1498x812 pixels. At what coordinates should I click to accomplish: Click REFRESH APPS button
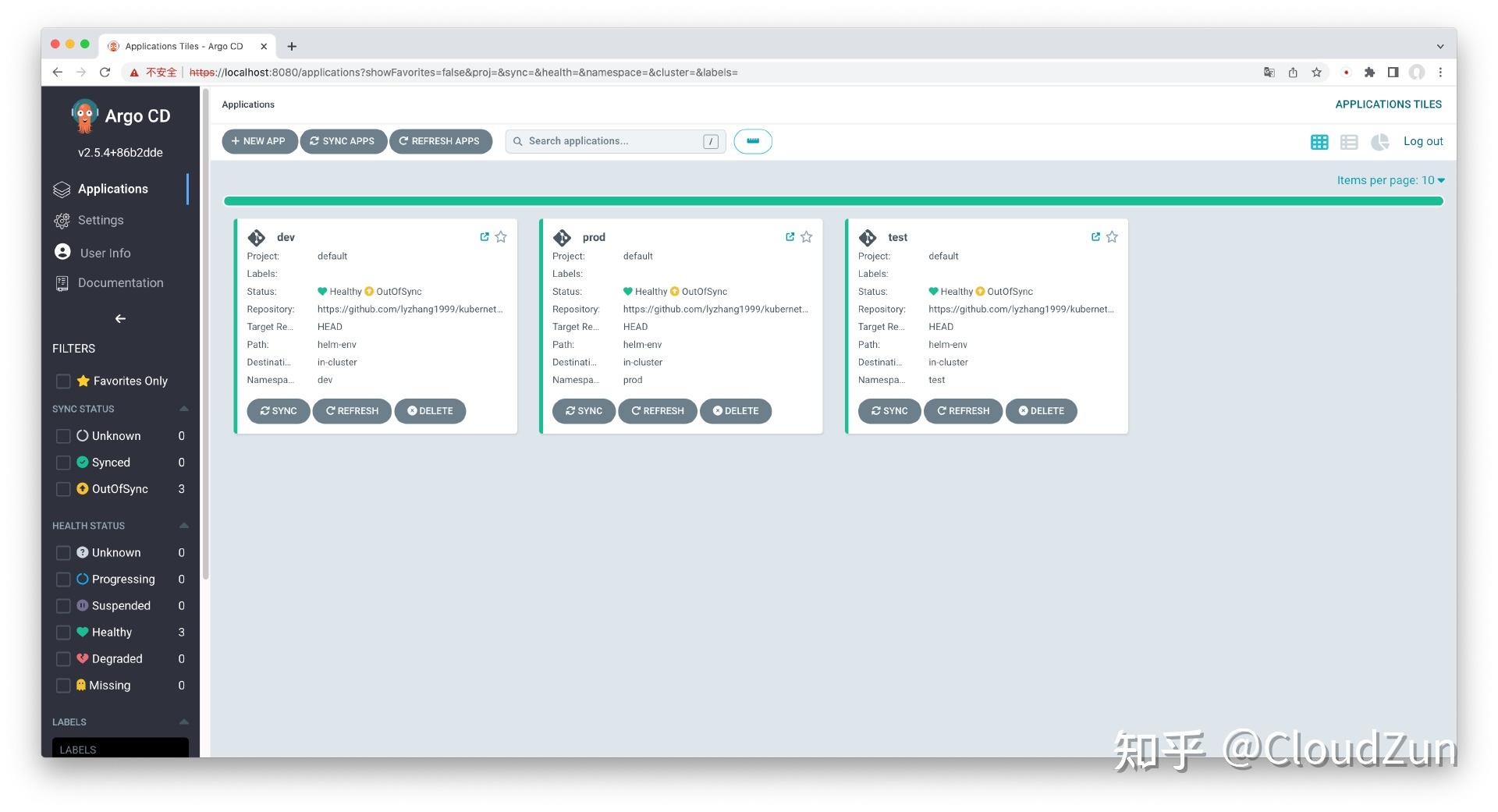[x=440, y=141]
